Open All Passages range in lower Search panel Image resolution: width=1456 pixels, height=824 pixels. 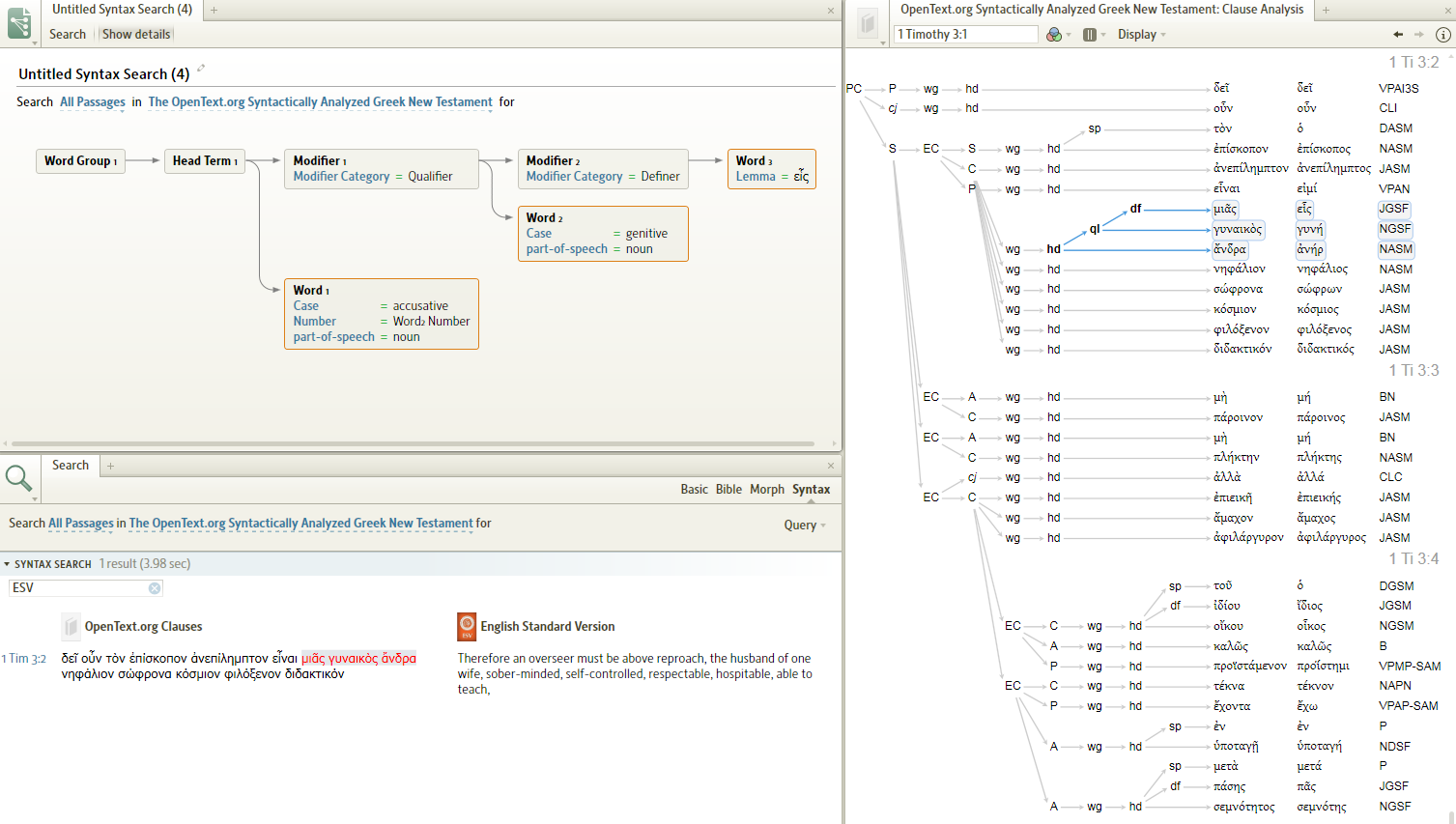tap(81, 524)
